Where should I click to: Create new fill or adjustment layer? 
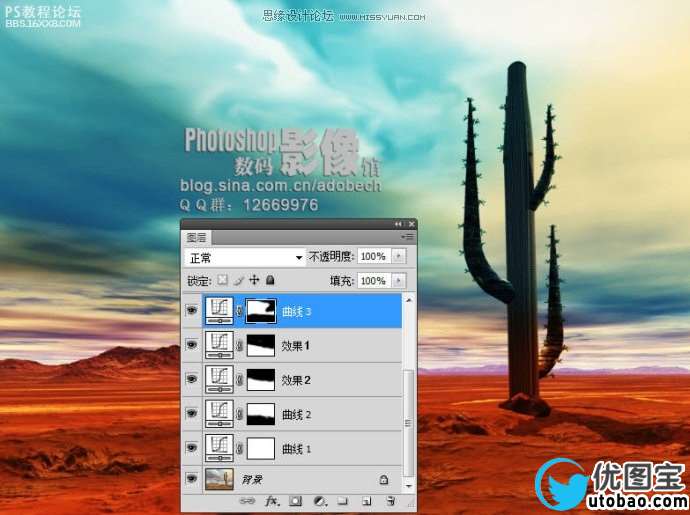tap(320, 501)
